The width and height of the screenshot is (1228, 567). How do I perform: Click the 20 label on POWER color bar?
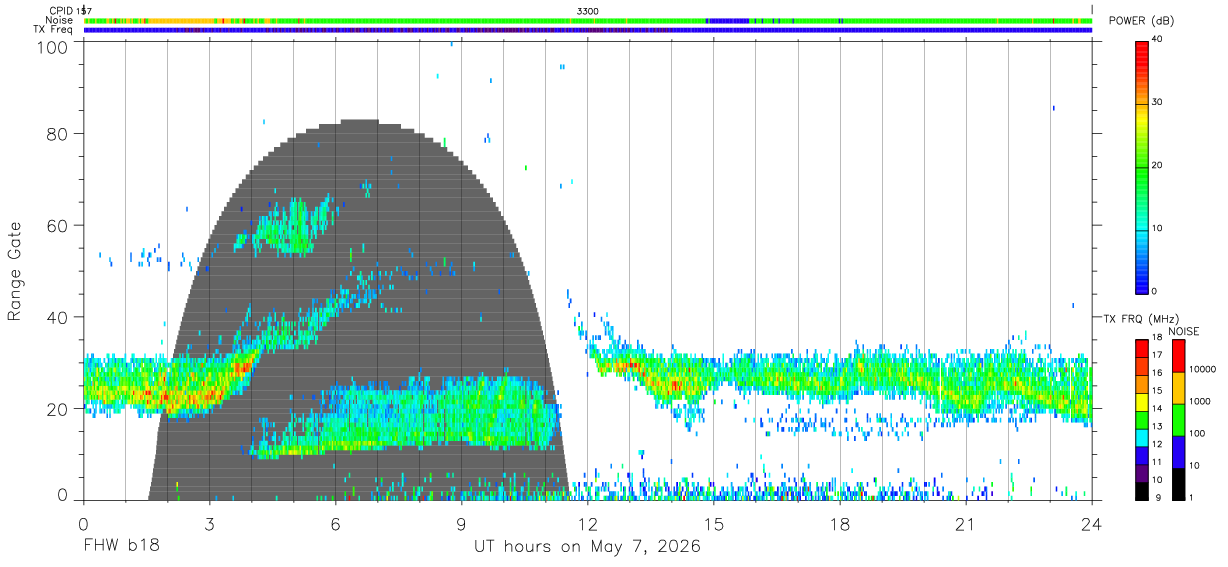(1158, 166)
